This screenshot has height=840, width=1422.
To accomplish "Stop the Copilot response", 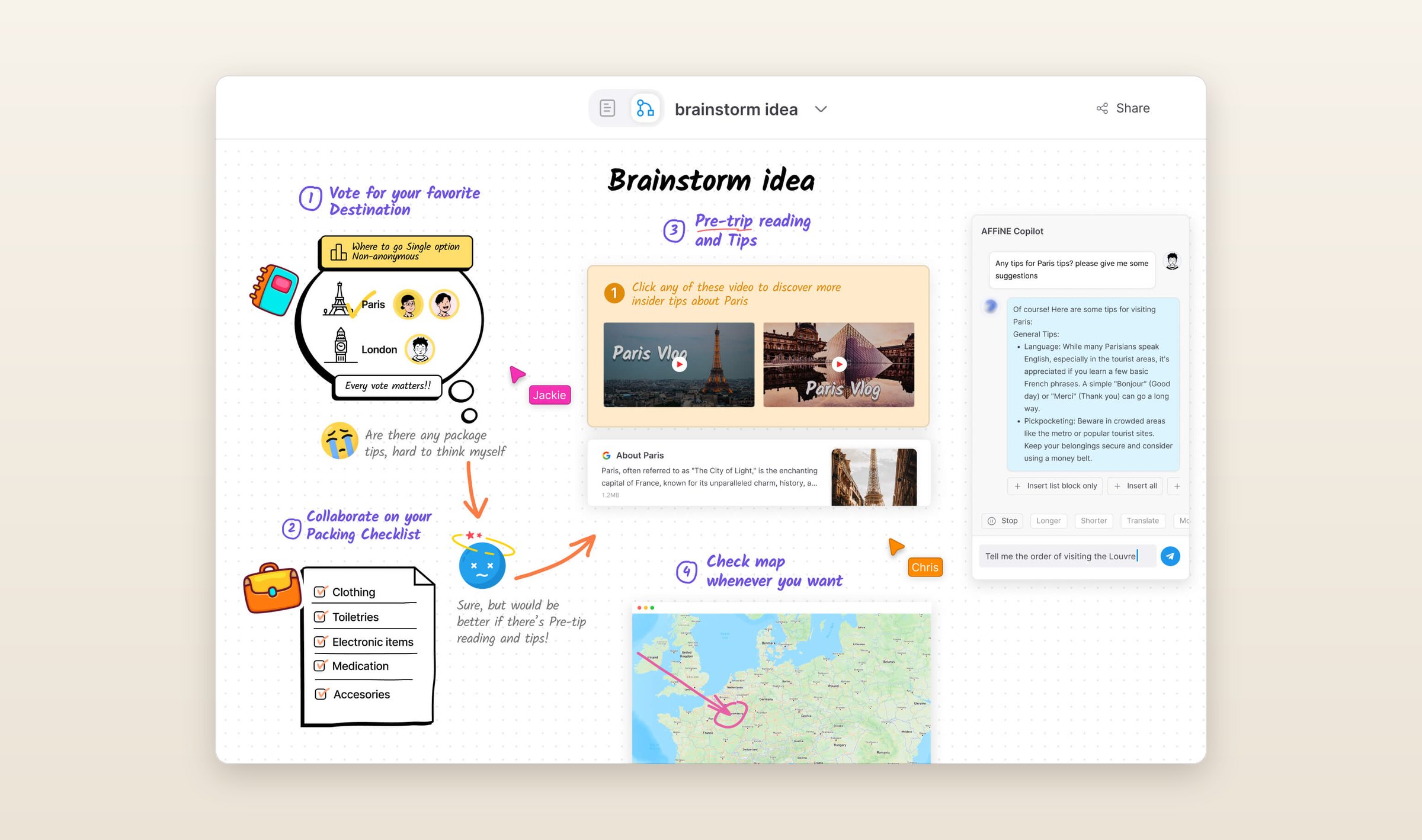I will click(x=1003, y=521).
